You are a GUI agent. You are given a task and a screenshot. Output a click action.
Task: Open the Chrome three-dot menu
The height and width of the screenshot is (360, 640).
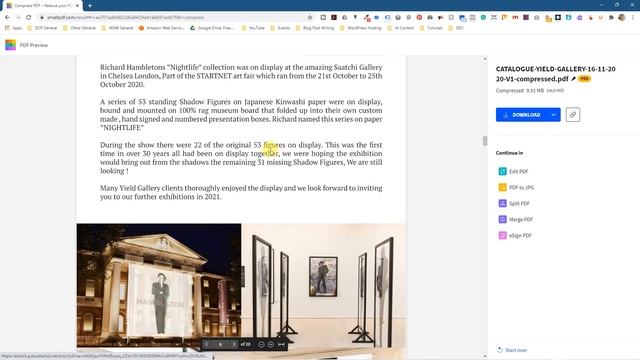(633, 17)
